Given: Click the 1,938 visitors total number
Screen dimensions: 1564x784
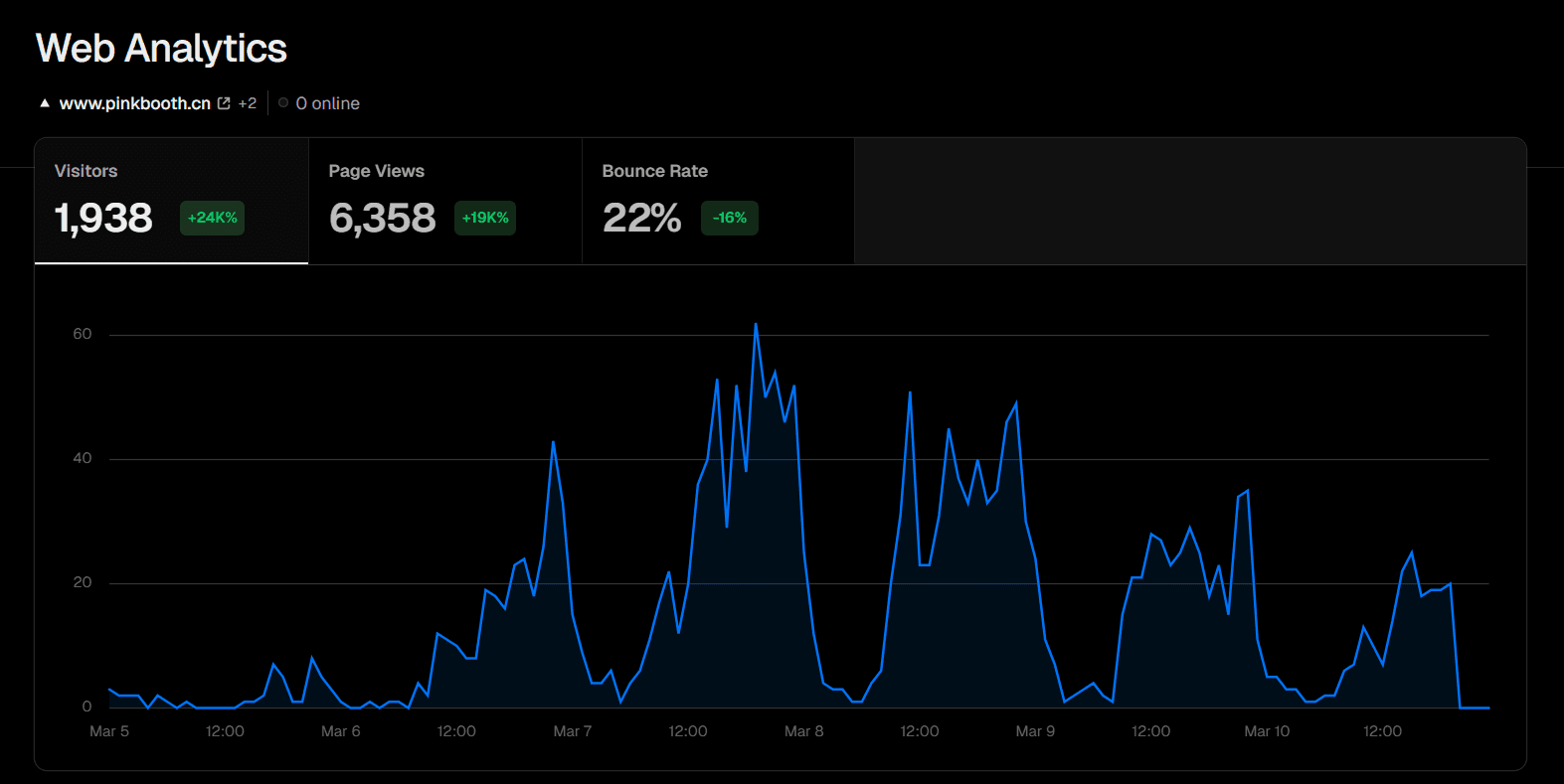Looking at the screenshot, I should click(x=103, y=218).
